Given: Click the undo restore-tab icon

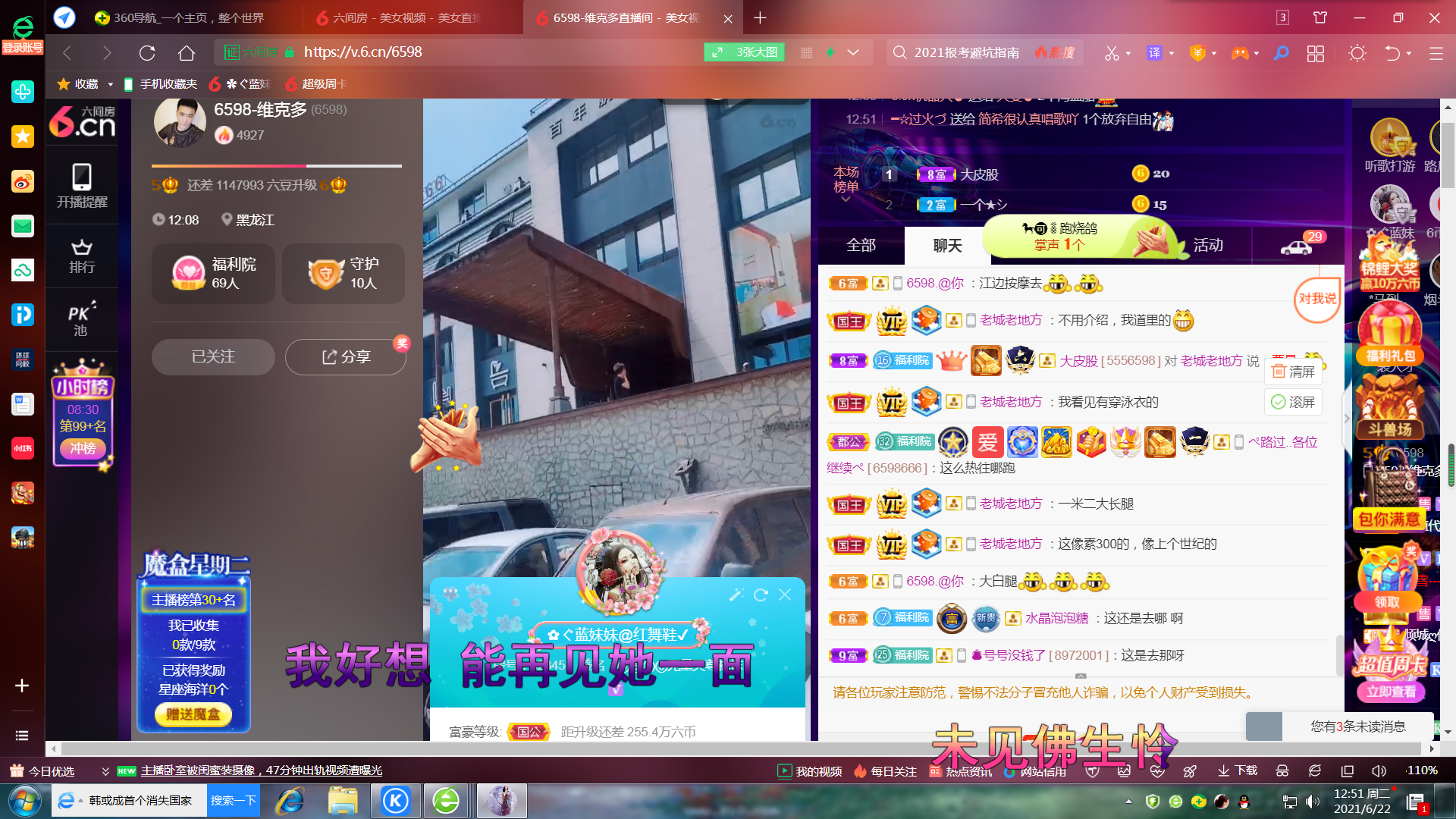Looking at the screenshot, I should (1392, 53).
